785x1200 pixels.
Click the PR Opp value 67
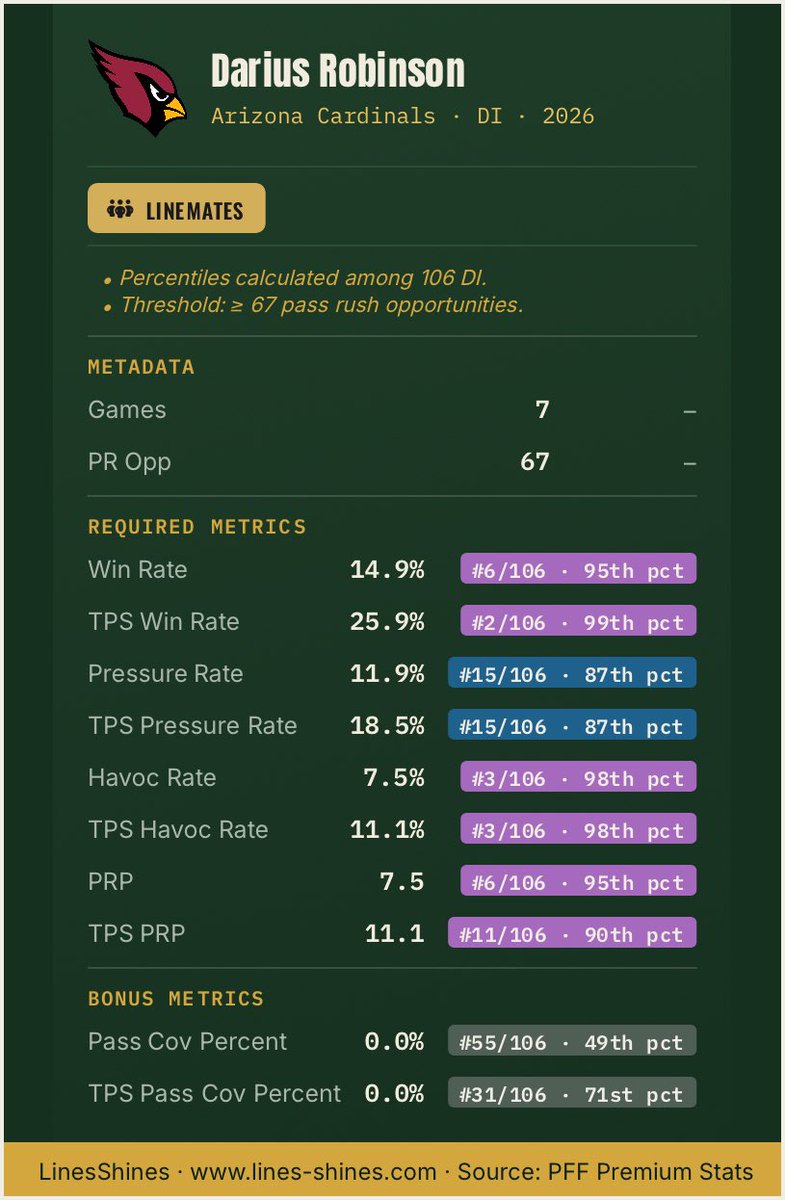535,462
